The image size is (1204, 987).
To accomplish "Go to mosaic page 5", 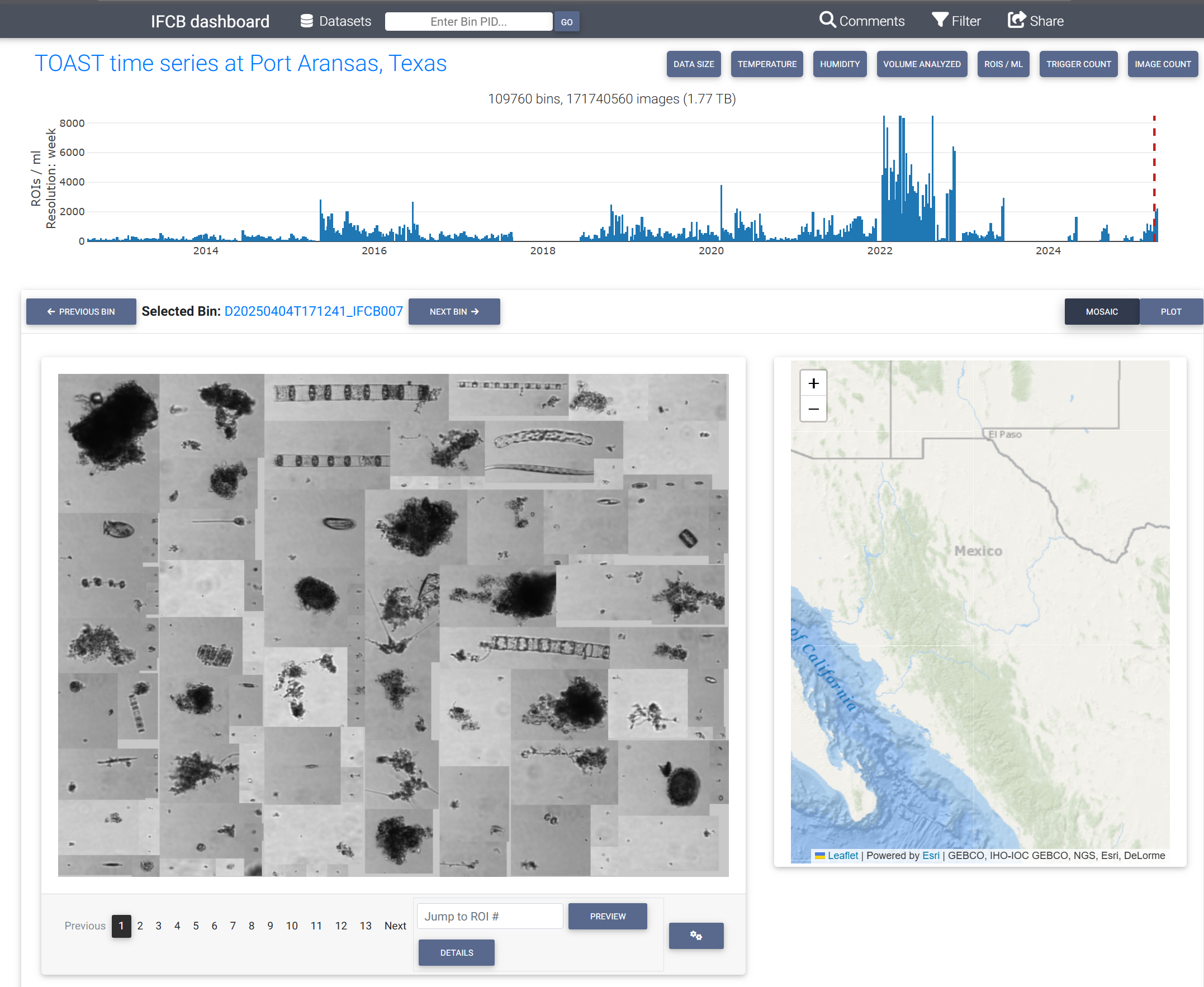I will coord(196,926).
